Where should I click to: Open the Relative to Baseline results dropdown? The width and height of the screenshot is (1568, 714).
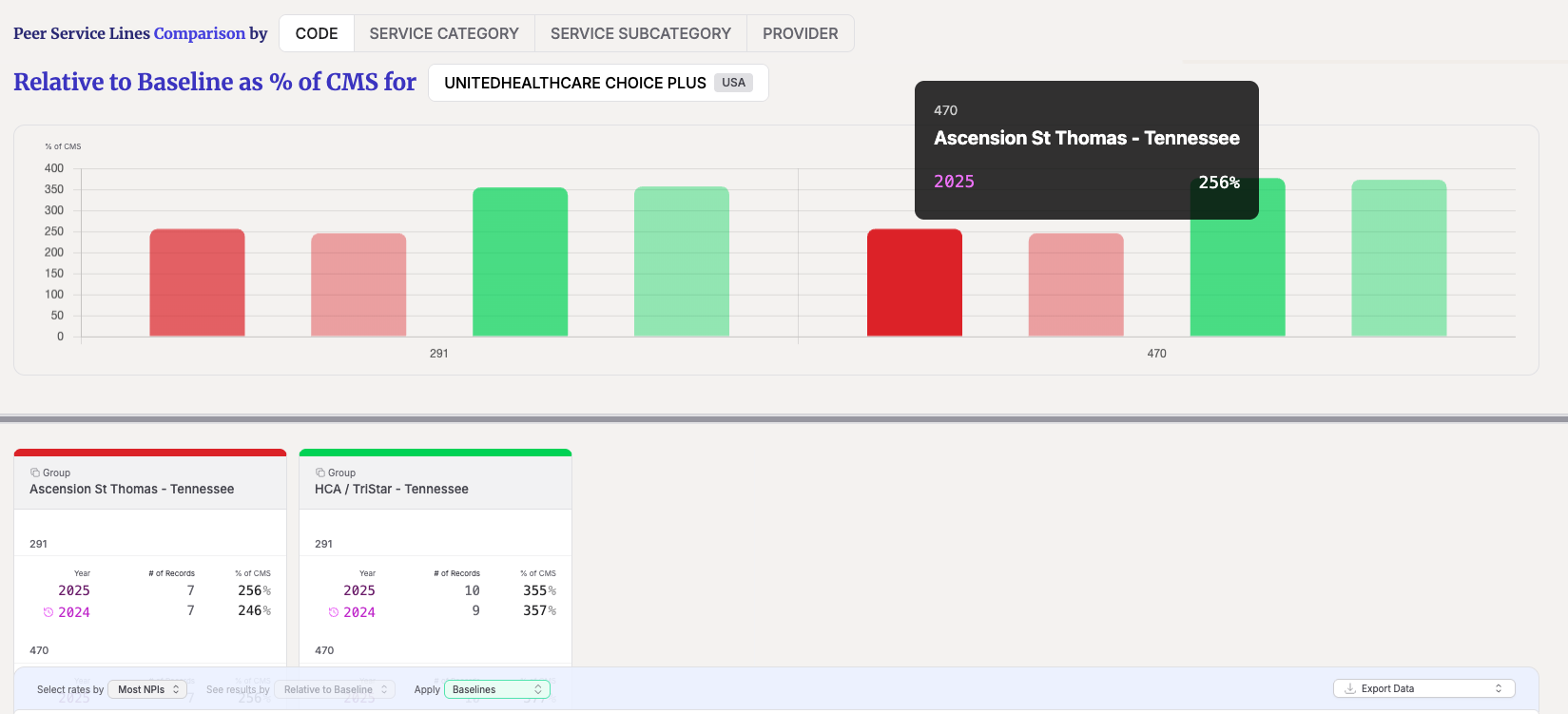(335, 689)
